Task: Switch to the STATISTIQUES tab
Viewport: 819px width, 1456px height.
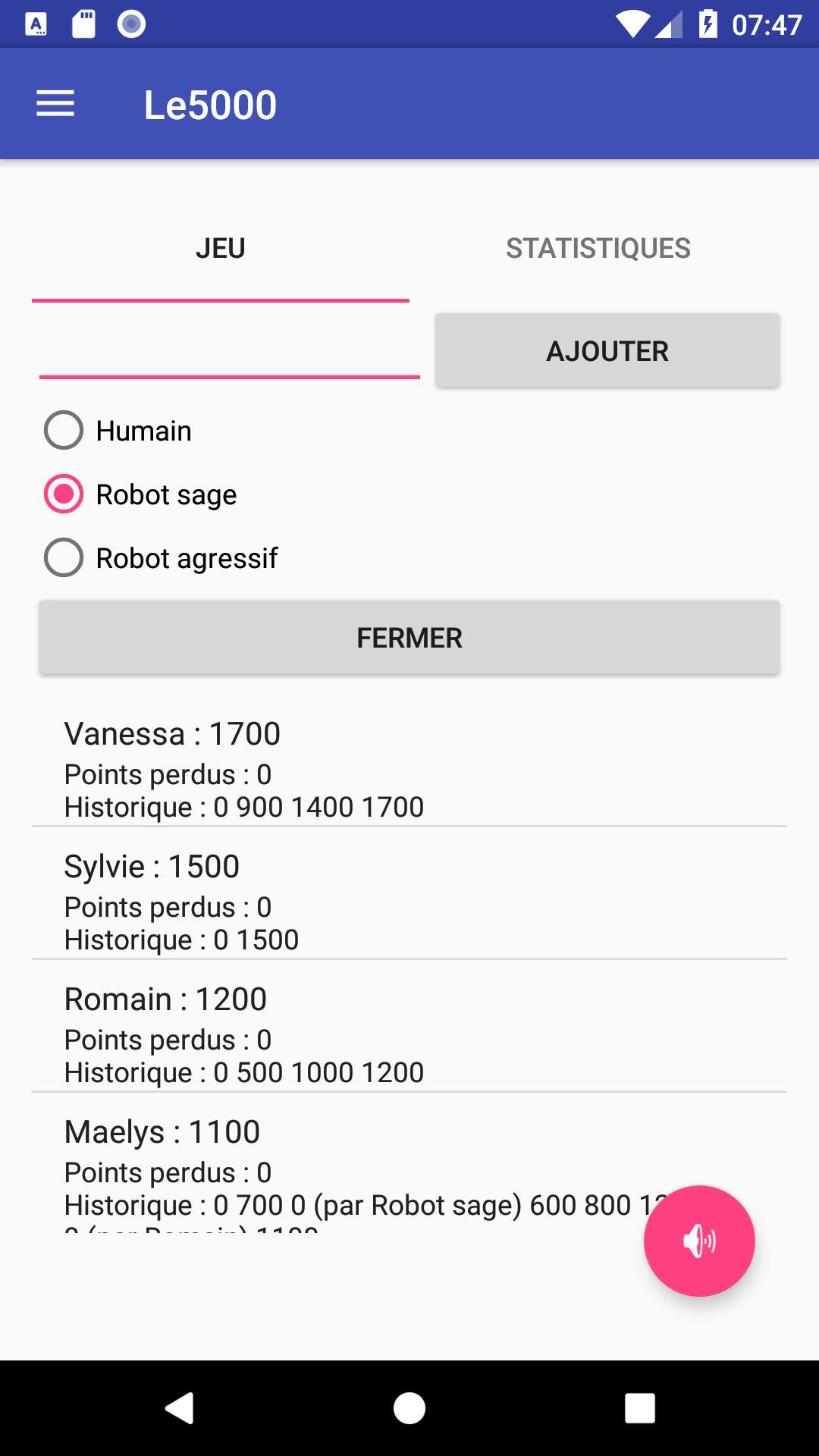Action: tap(598, 249)
